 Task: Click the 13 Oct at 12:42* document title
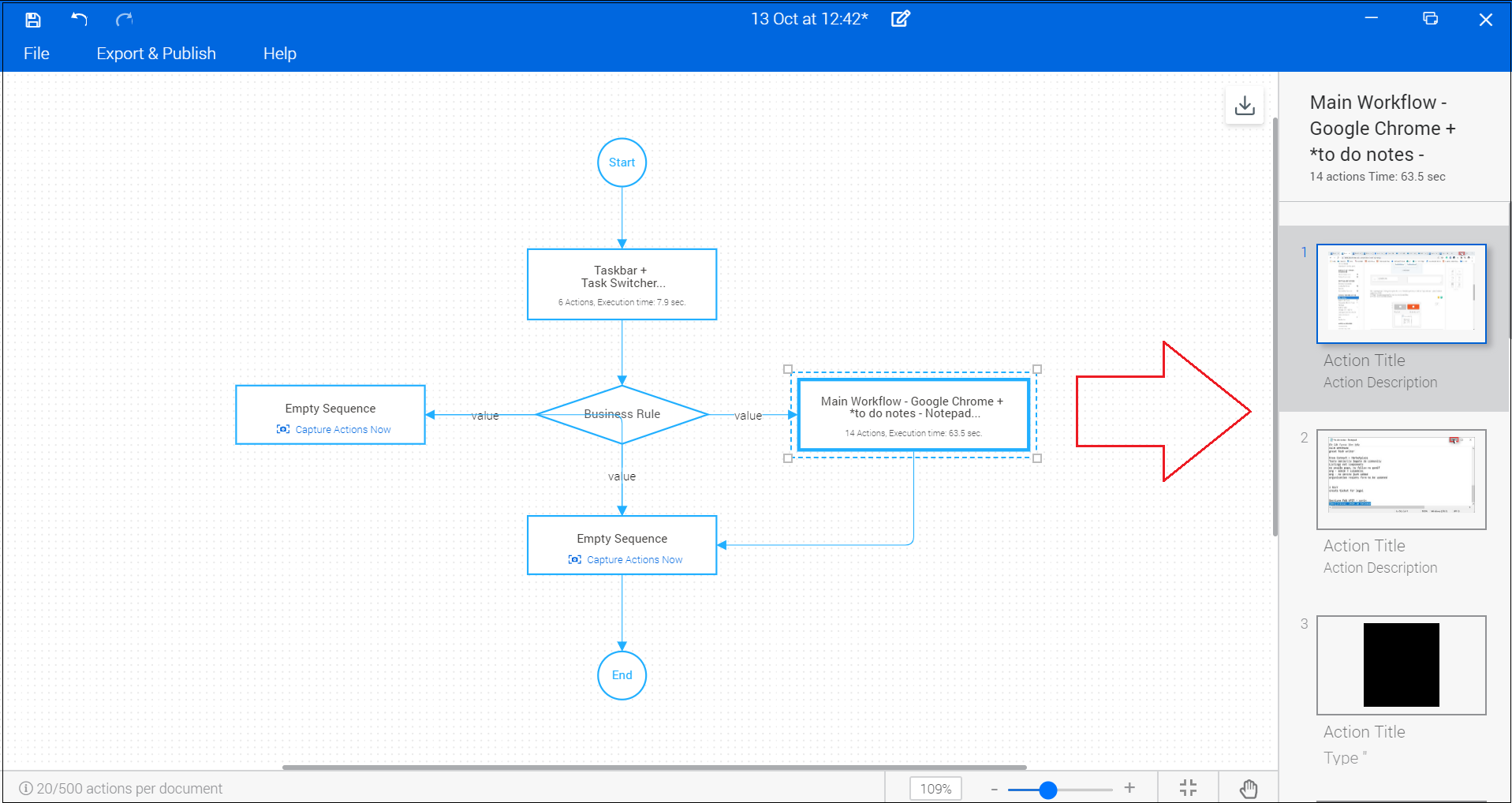(x=808, y=19)
